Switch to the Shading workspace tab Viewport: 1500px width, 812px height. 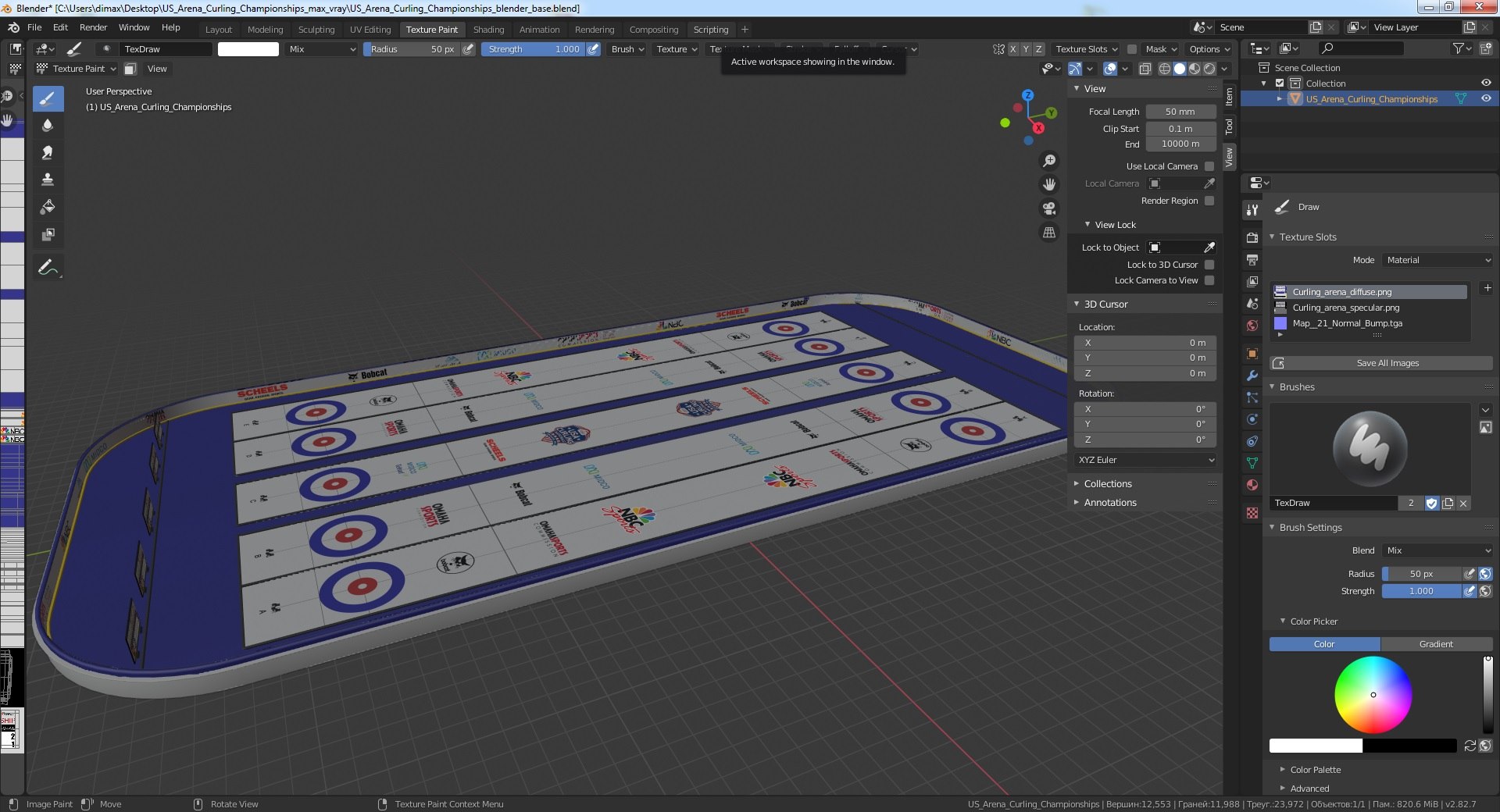click(488, 30)
